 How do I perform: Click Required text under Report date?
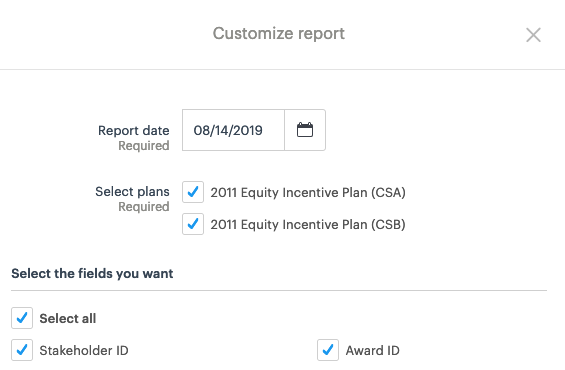click(144, 146)
